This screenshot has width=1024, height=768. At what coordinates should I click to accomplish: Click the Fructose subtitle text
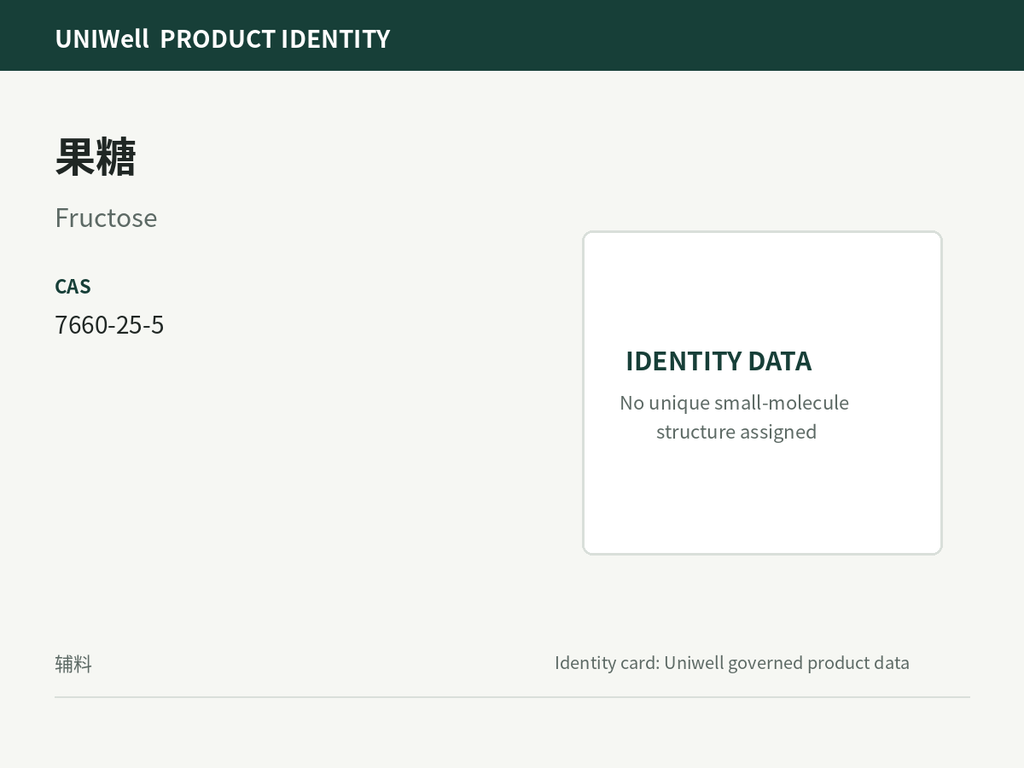(x=106, y=218)
